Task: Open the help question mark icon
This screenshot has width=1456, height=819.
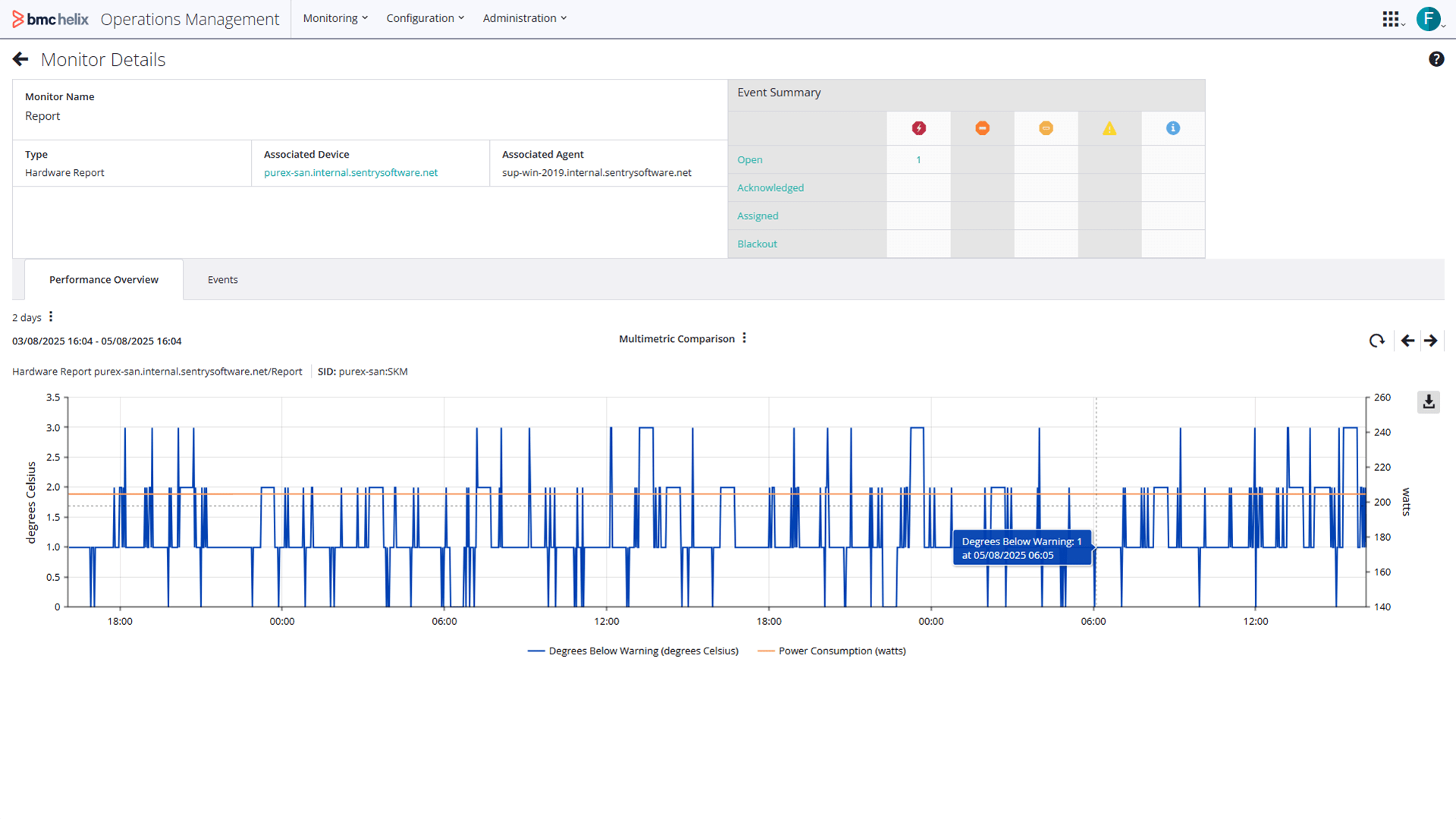Action: [1436, 59]
